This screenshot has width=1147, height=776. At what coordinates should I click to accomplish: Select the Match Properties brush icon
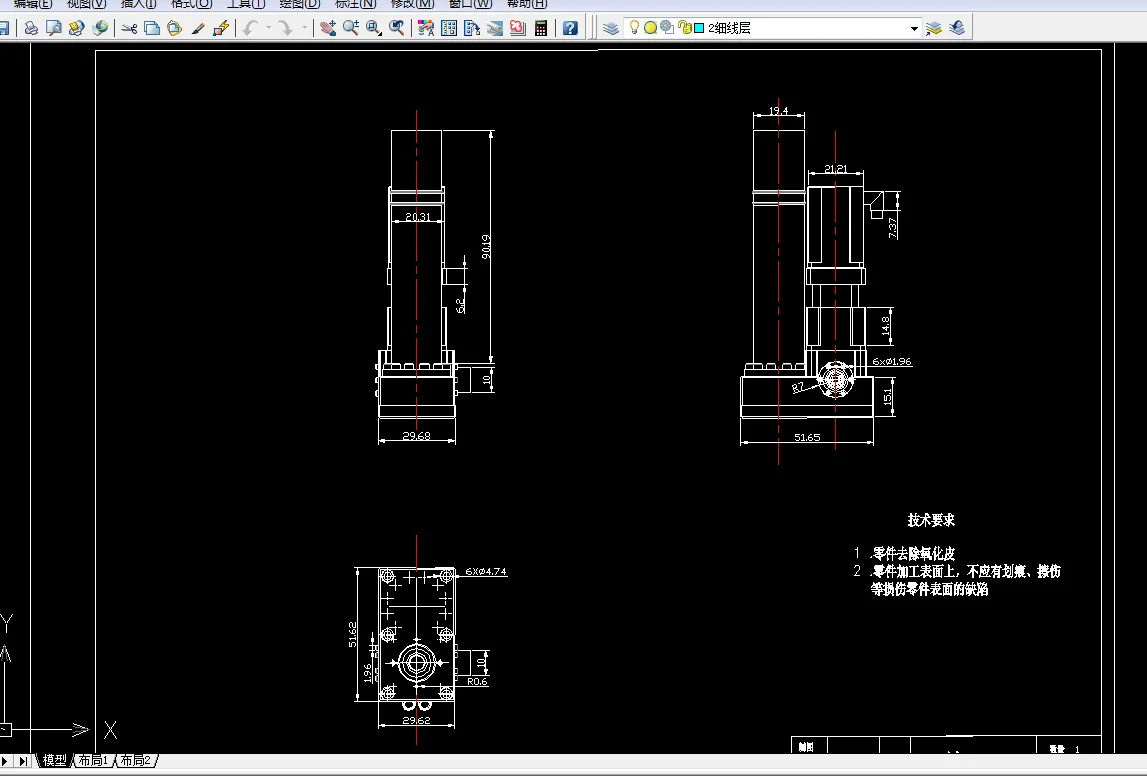pyautogui.click(x=198, y=28)
